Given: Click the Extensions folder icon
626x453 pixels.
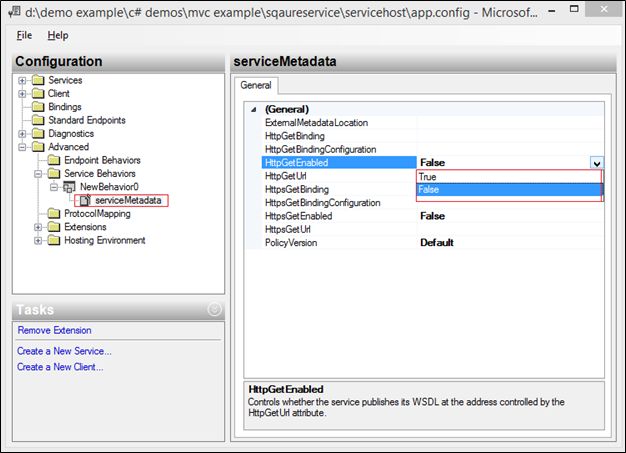Looking at the screenshot, I should [x=54, y=227].
